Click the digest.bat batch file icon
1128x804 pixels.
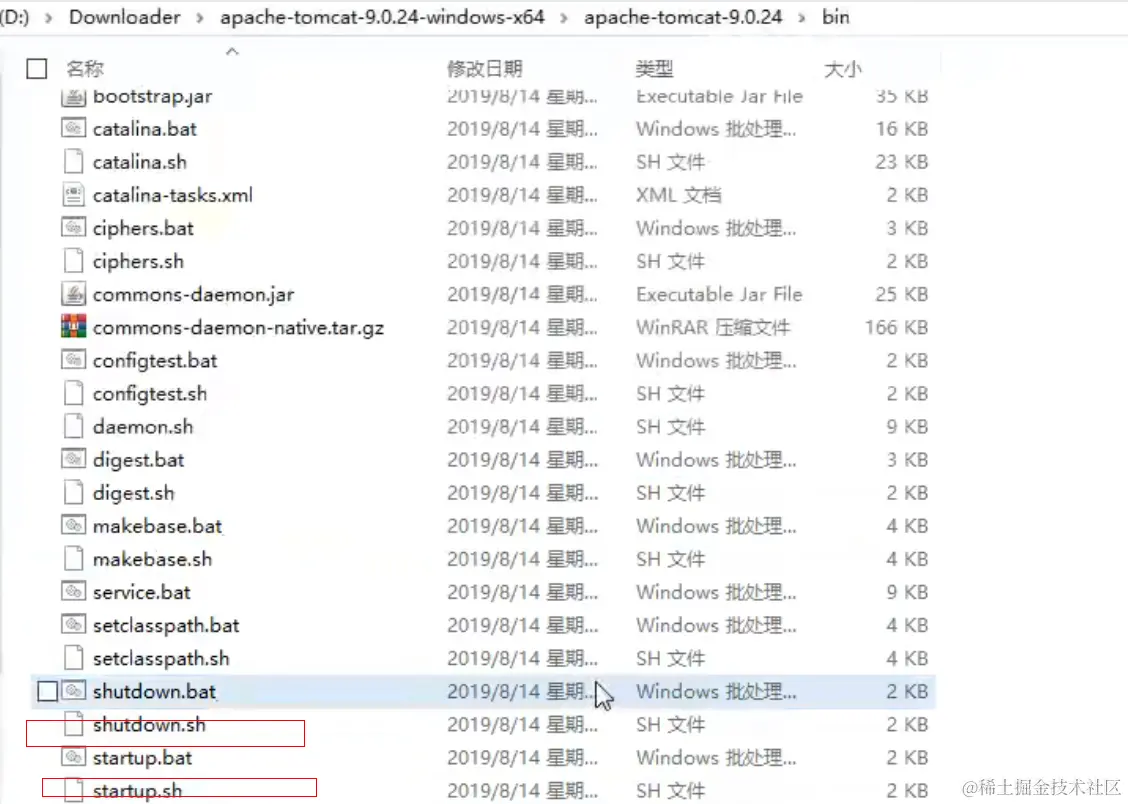click(x=73, y=459)
